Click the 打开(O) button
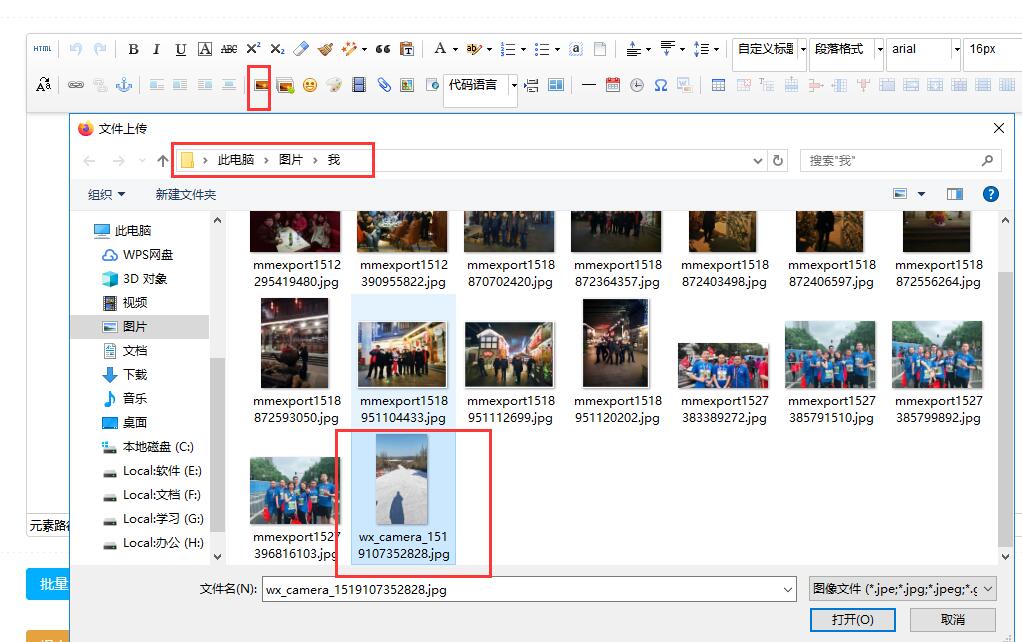Screen dimensions: 1022x642 click(x=852, y=619)
